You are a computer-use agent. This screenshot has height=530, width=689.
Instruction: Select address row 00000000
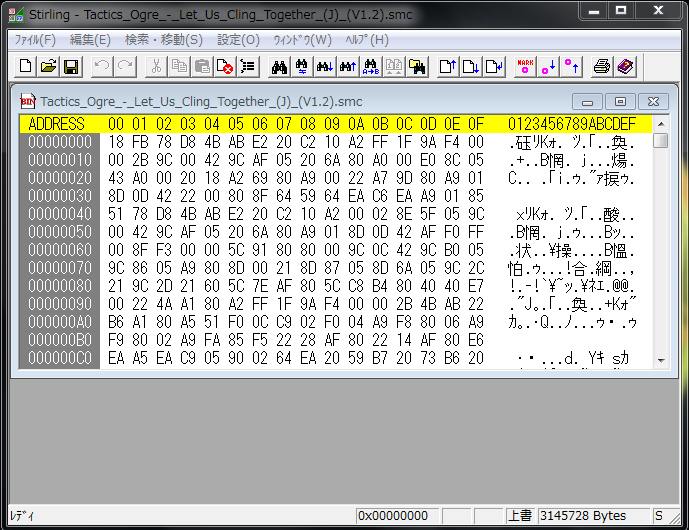coord(60,142)
